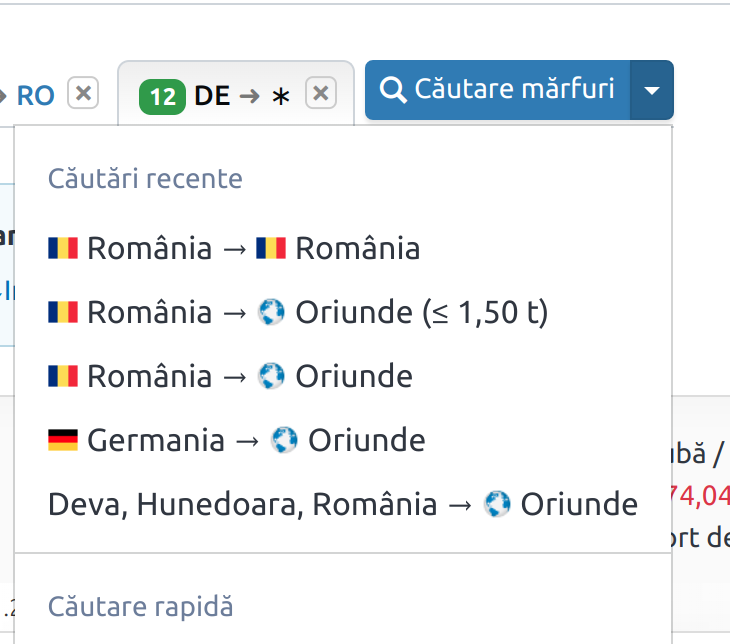730x644 pixels.
Task: Switch to the RO tab
Action: click(x=35, y=95)
